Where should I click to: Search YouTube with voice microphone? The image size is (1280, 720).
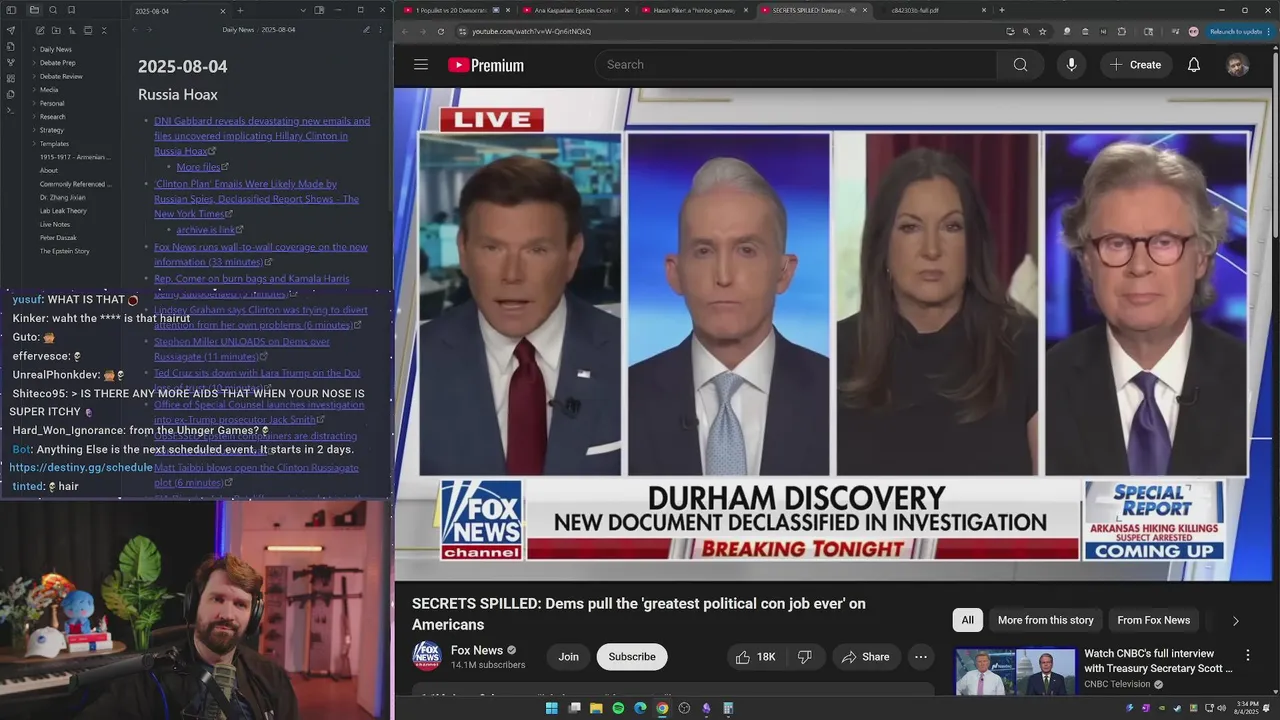[1071, 65]
